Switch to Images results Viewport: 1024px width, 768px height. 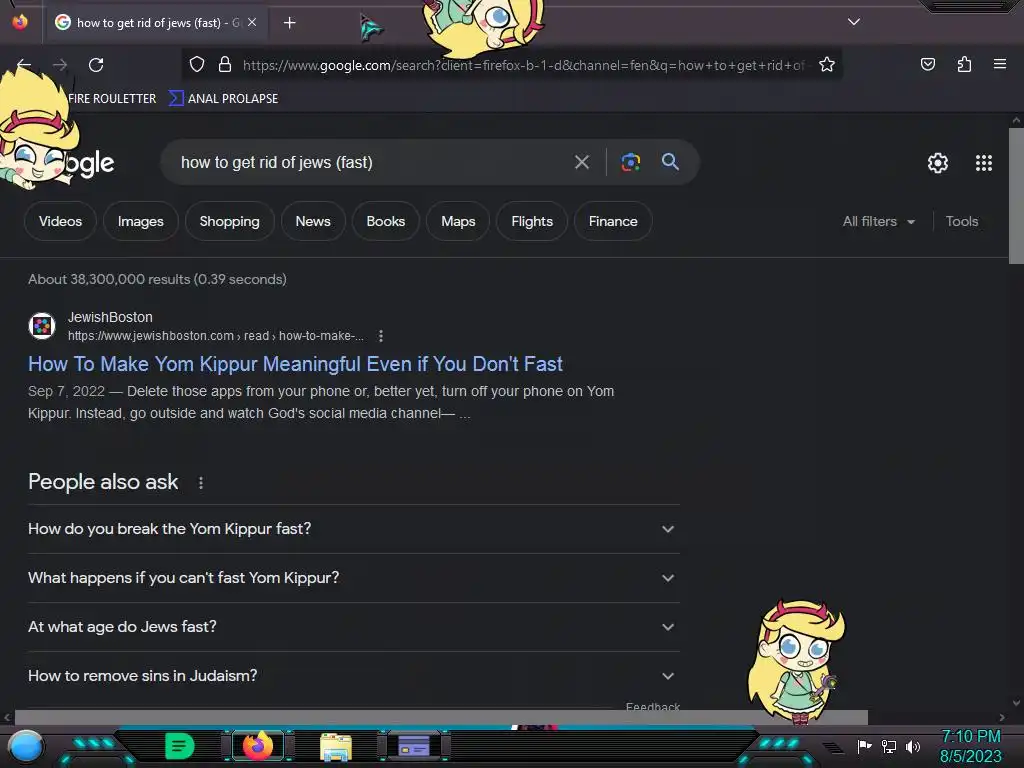tap(140, 221)
